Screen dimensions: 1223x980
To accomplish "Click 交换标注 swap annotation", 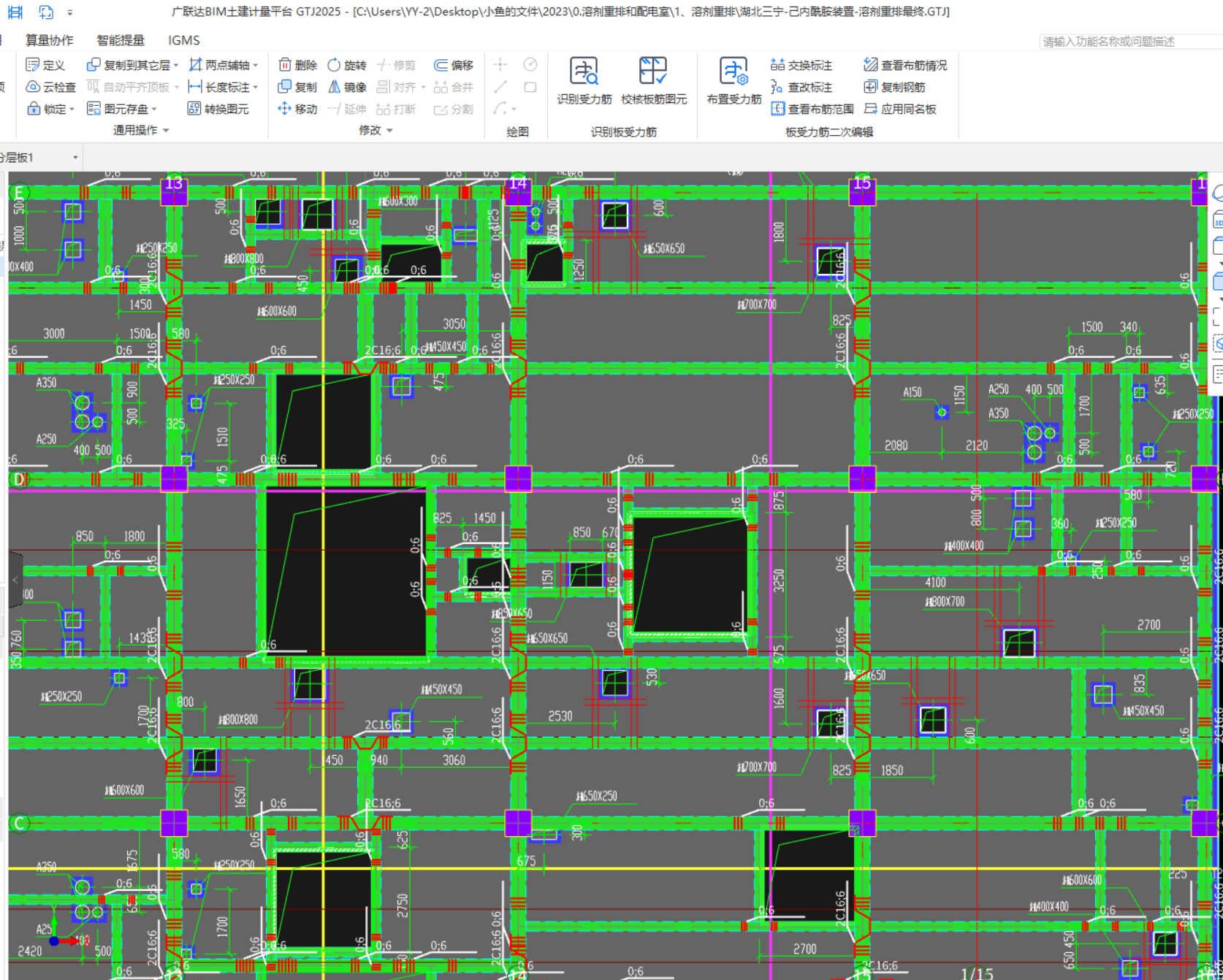I will click(801, 65).
